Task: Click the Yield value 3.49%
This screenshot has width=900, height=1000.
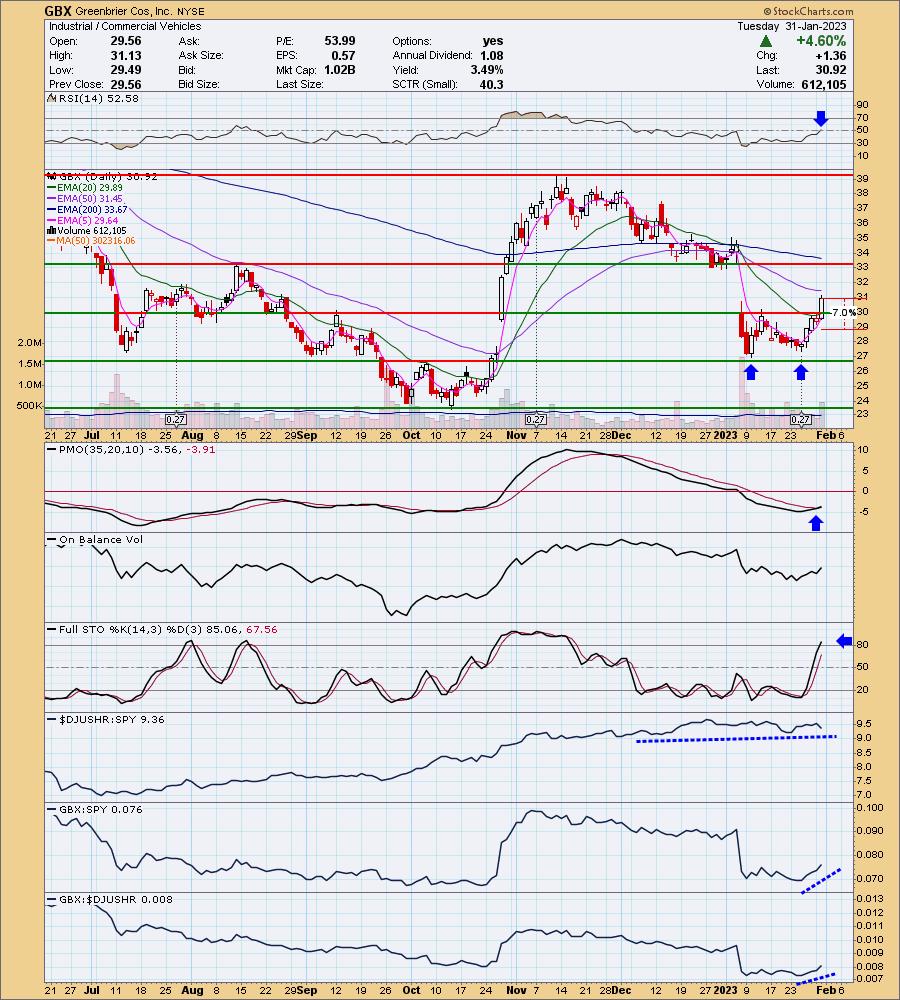Action: tap(487, 70)
